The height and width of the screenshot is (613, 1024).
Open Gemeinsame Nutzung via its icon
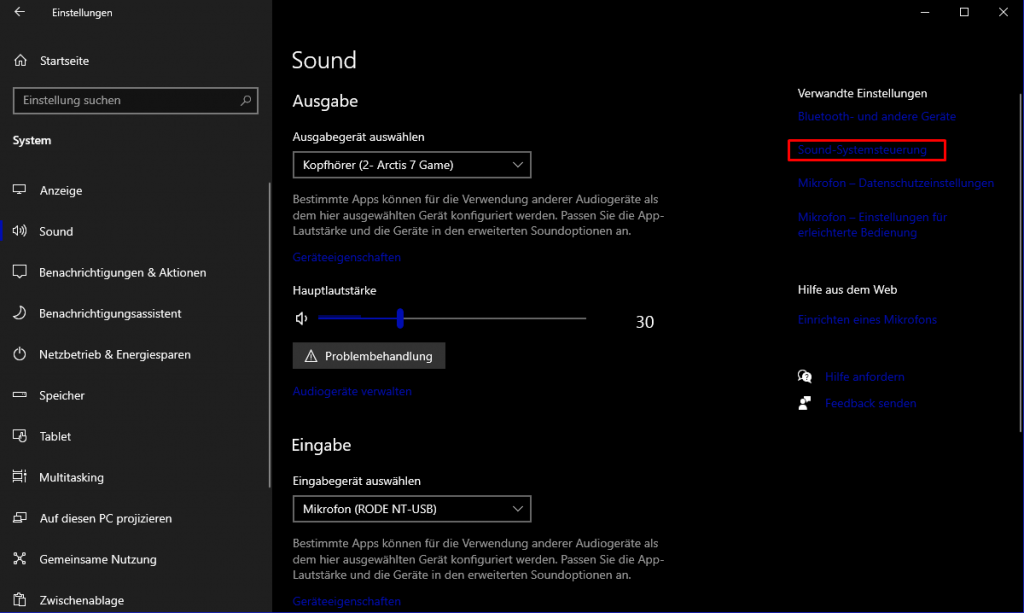(19, 559)
